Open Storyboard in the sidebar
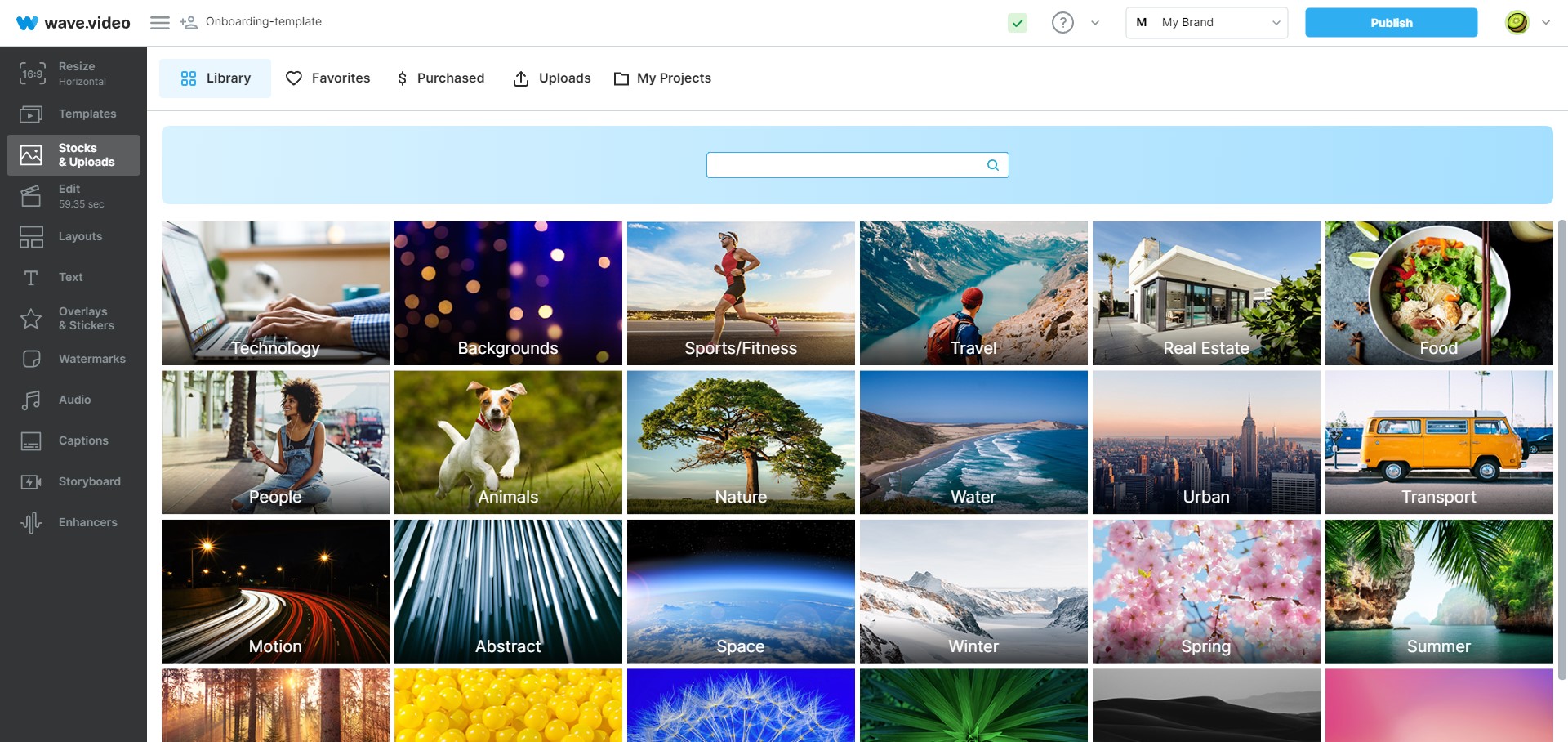 73,482
